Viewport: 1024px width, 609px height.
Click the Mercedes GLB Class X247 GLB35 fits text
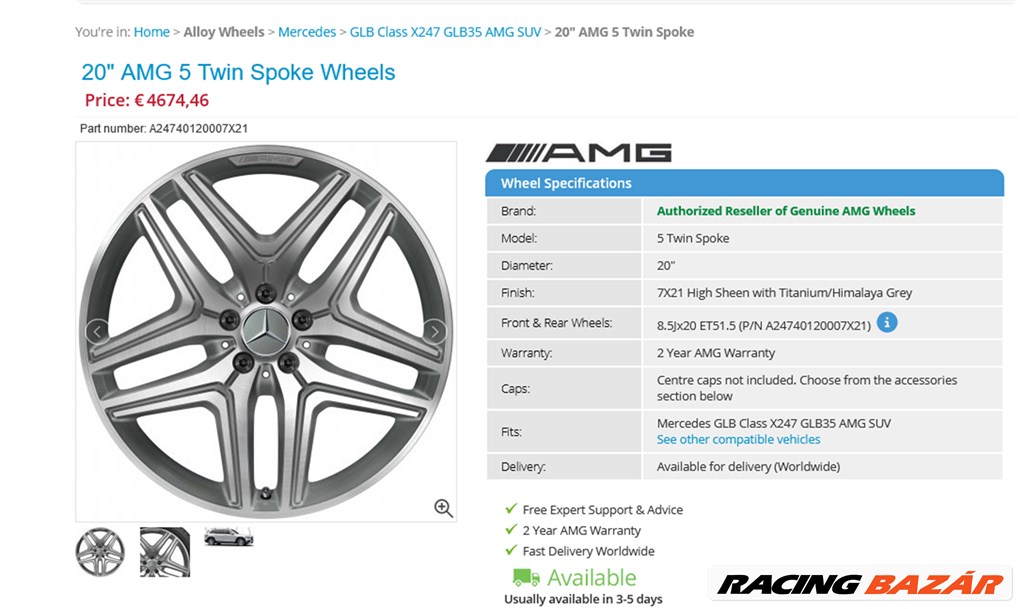tap(774, 423)
